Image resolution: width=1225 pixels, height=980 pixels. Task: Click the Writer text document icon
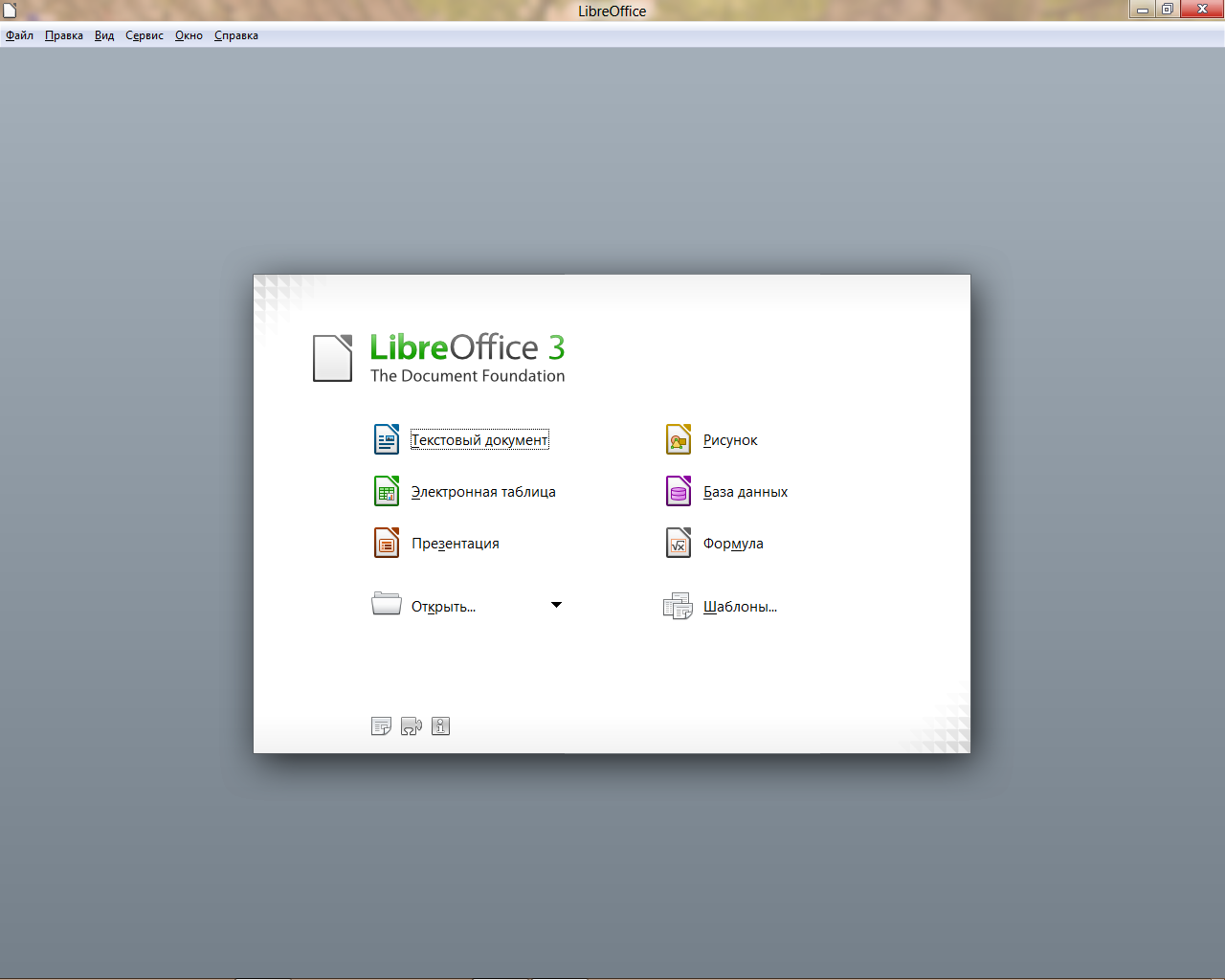pos(386,439)
